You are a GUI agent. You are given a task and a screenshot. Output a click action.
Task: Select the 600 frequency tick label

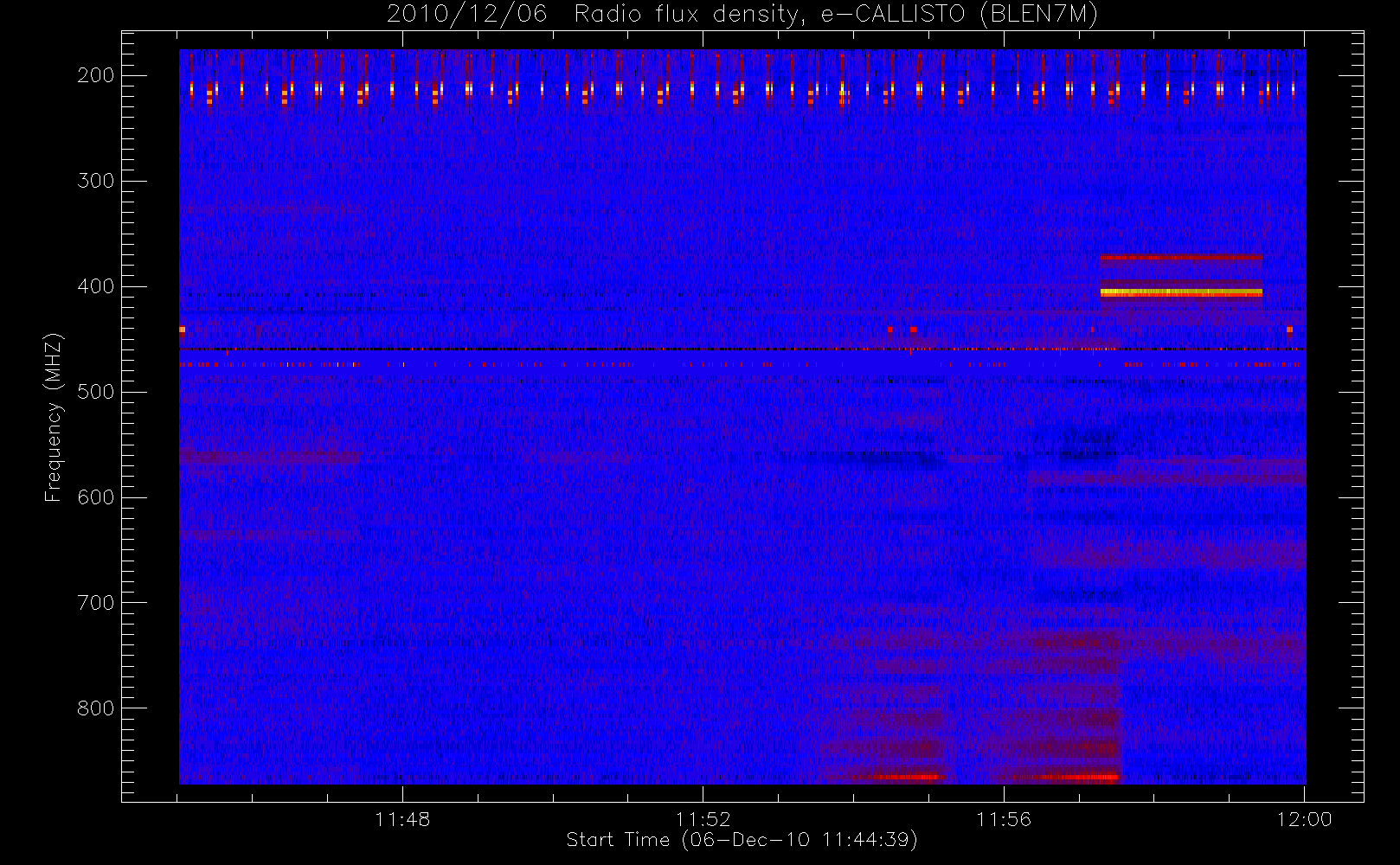pos(95,497)
